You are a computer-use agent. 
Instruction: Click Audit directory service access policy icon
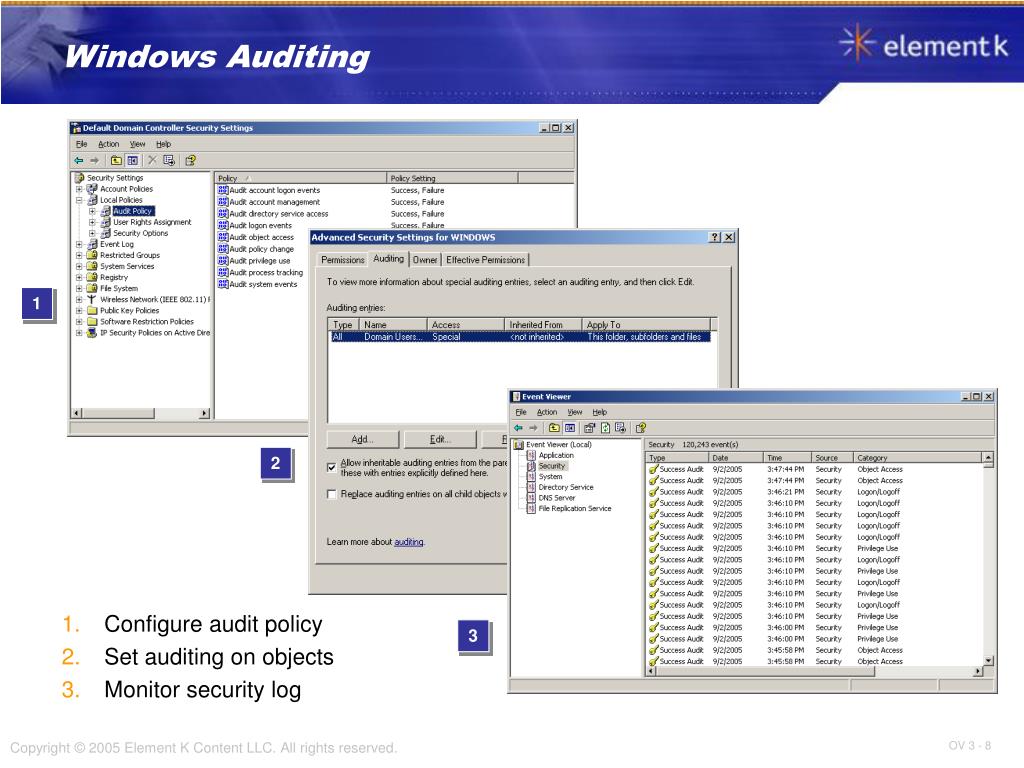pos(223,214)
